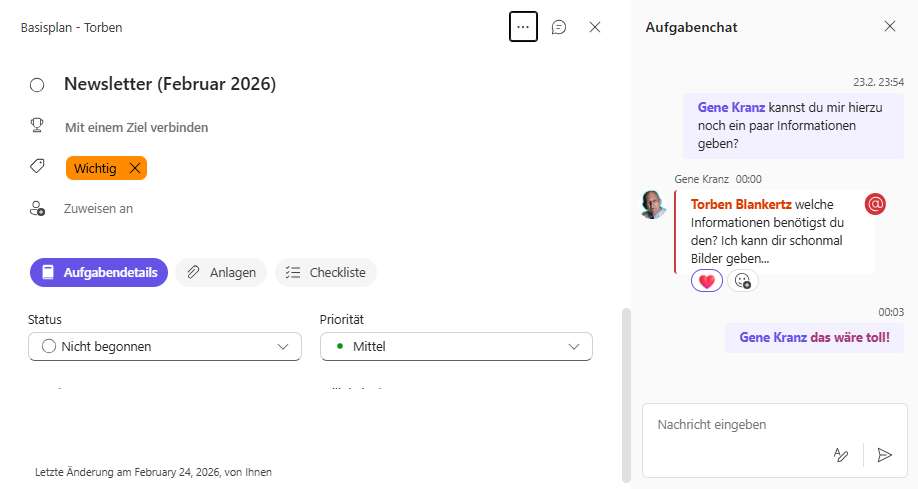Click the send message arrow icon
The image size is (918, 489).
pos(884,455)
